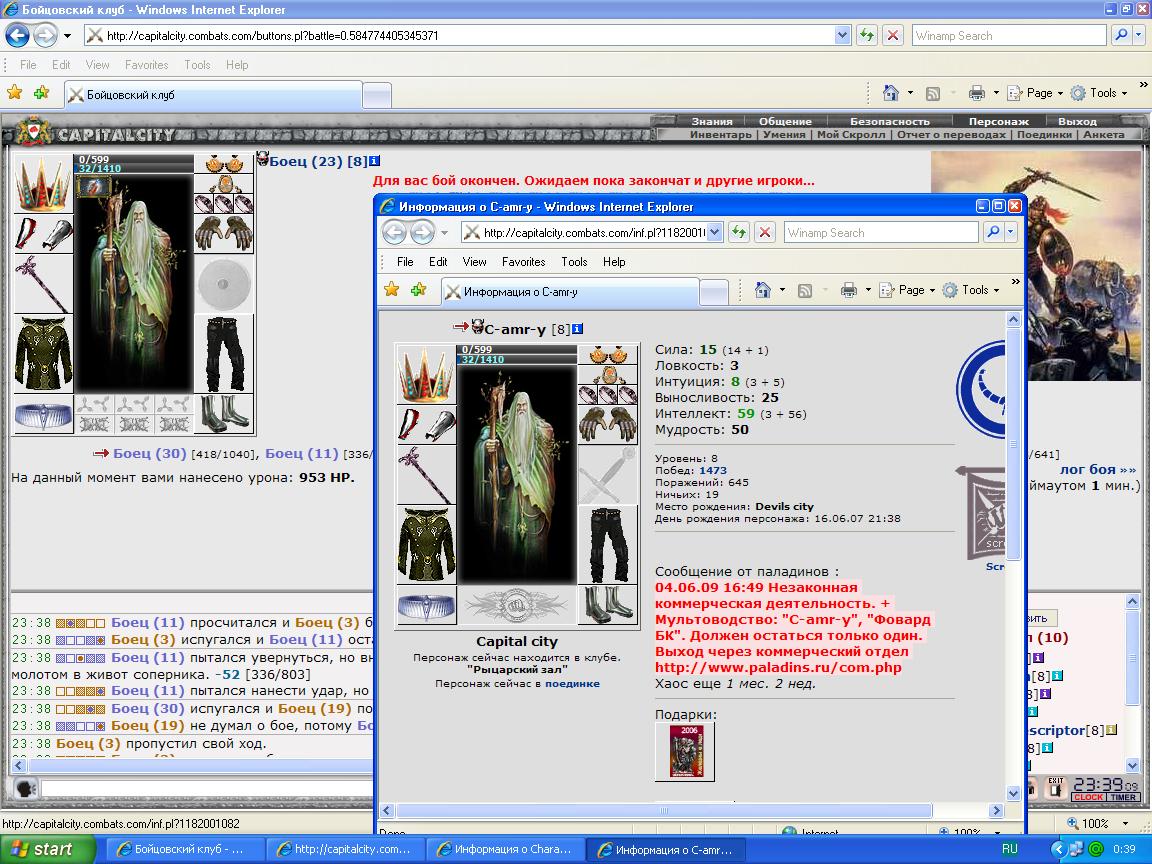Click the RU language indicator on the taskbar

[x=1009, y=849]
